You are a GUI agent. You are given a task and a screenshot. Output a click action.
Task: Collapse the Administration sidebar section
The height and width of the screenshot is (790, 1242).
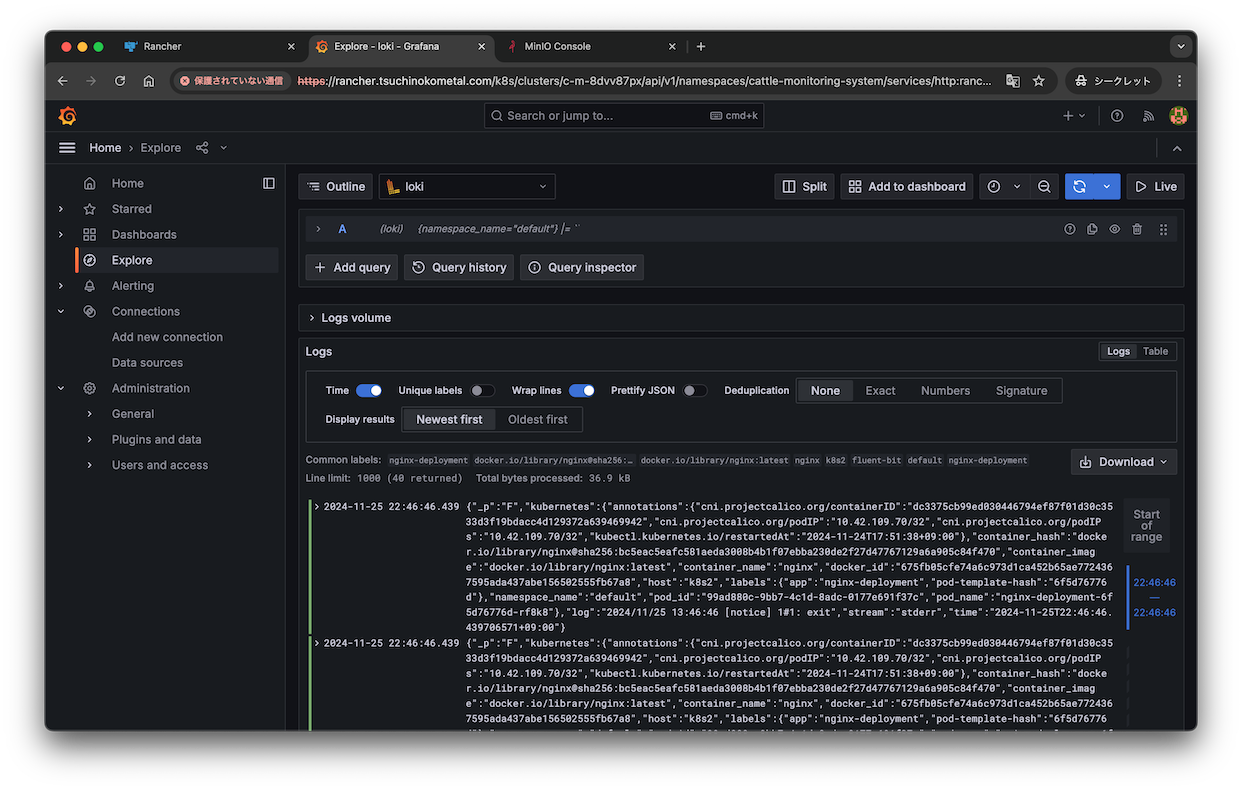coord(61,389)
